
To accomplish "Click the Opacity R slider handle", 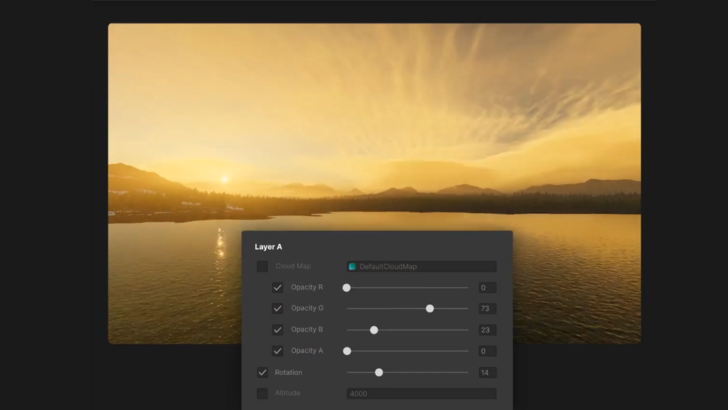I will click(347, 288).
